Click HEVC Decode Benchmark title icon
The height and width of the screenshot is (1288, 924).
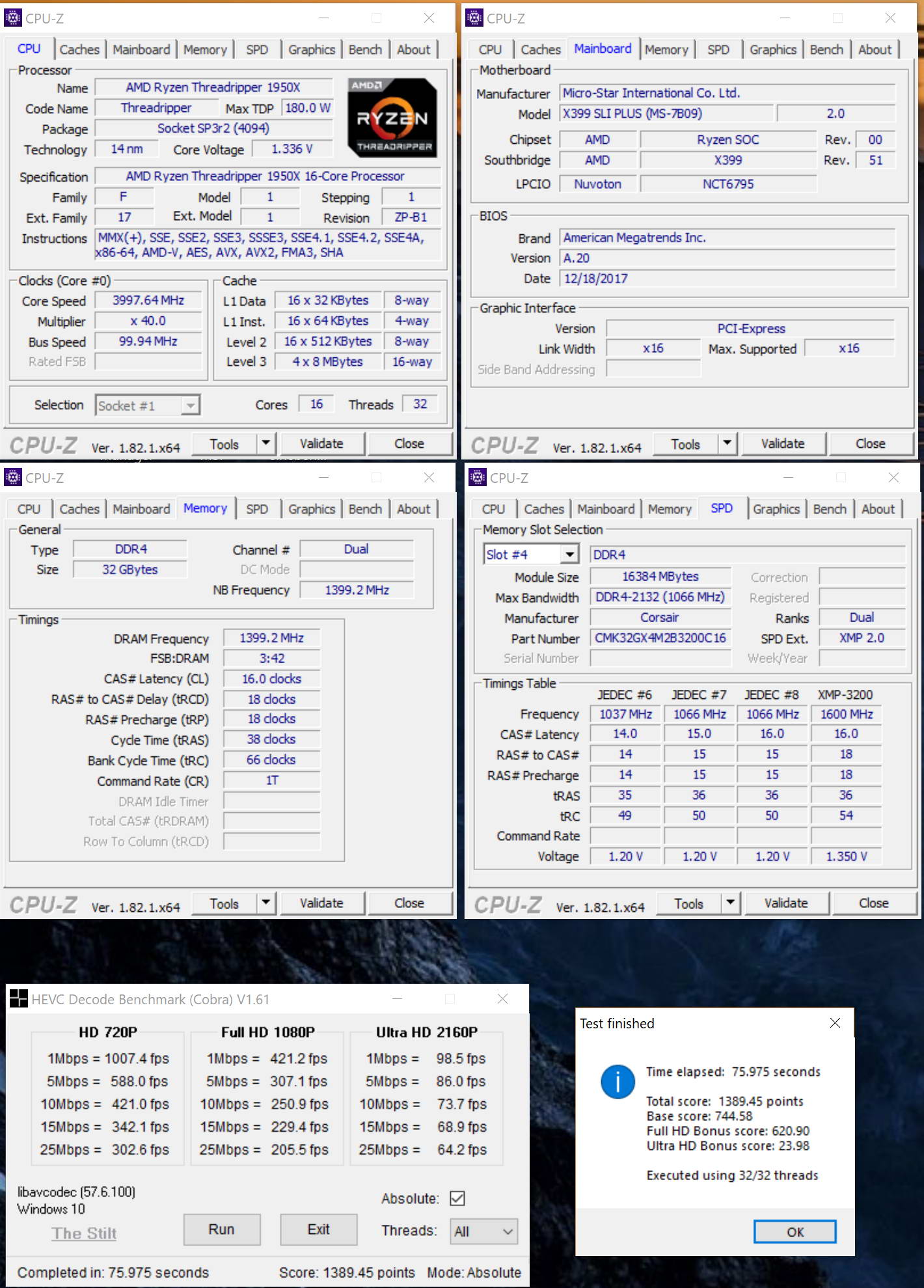(x=19, y=998)
